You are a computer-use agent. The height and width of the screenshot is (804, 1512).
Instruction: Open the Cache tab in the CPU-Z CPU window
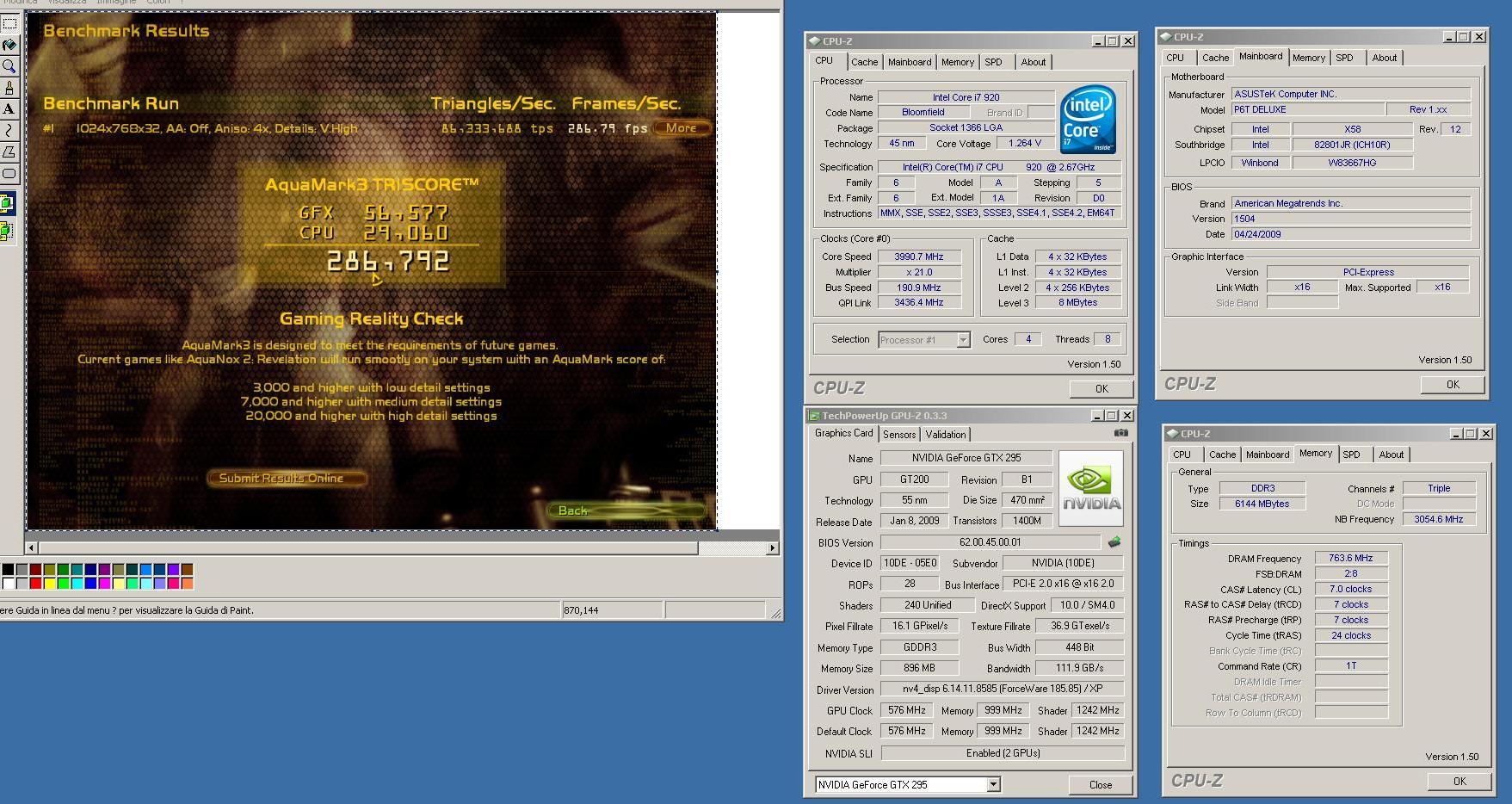[x=864, y=62]
